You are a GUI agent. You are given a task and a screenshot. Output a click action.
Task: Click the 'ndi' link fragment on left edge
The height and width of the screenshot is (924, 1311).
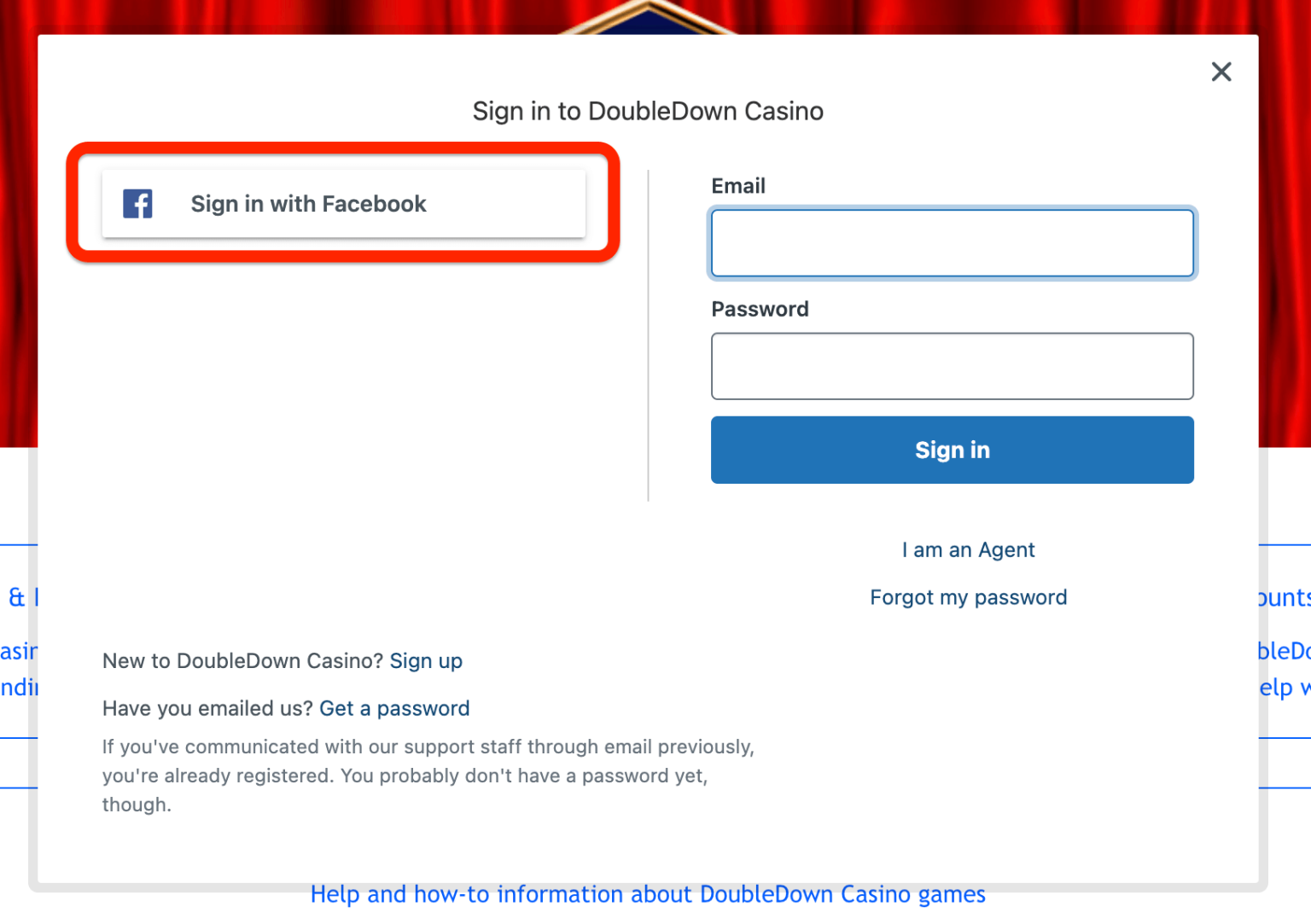coord(14,687)
